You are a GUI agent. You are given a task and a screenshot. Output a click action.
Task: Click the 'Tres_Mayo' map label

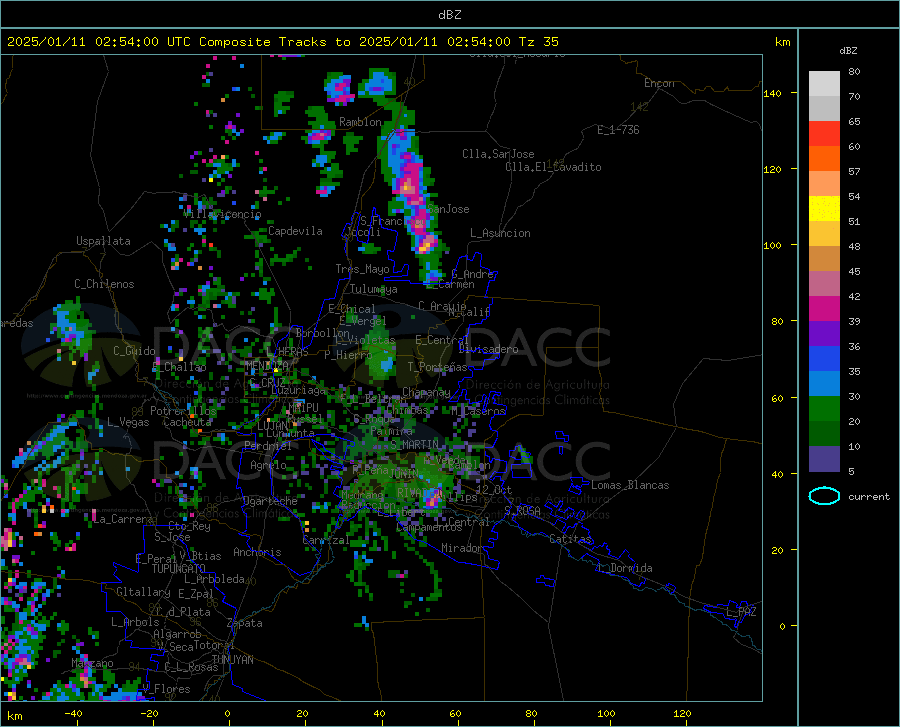pos(362,269)
